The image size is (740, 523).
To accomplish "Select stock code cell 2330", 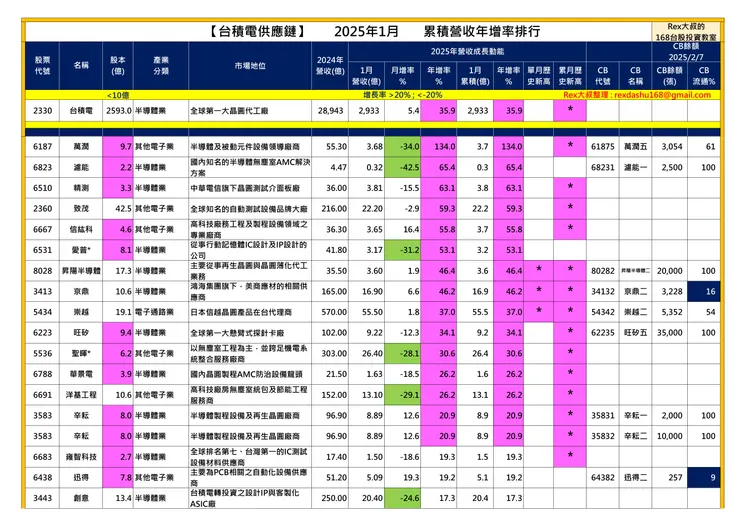I will click(x=42, y=110).
